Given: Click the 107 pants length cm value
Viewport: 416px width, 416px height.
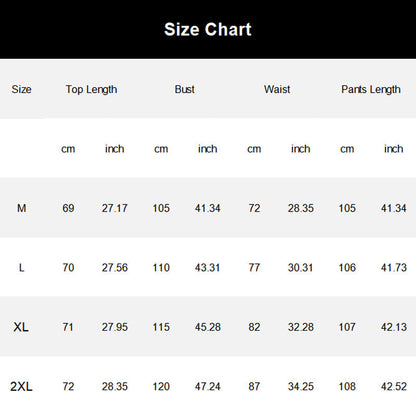Looking at the screenshot, I should click(x=347, y=327).
